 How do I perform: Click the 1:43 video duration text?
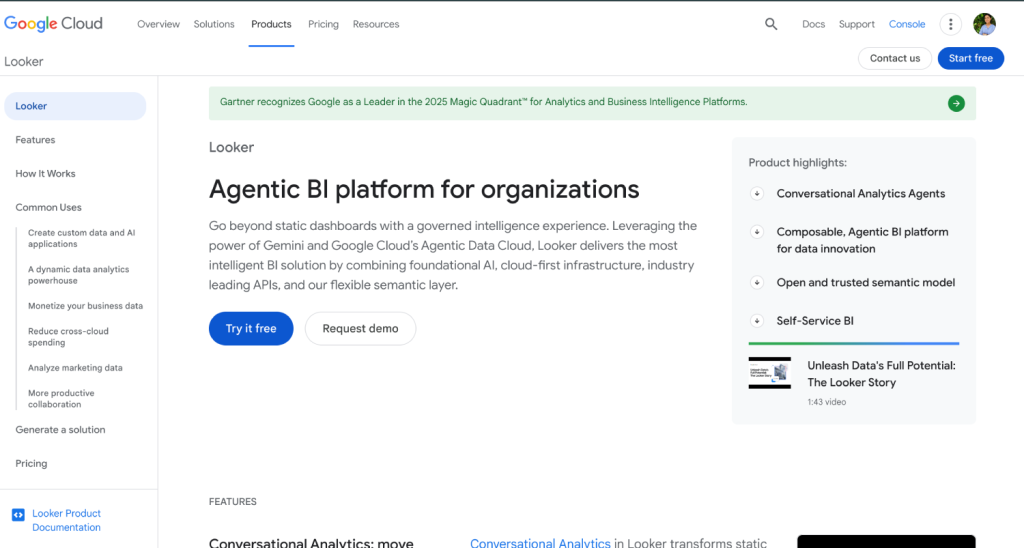[x=826, y=402]
